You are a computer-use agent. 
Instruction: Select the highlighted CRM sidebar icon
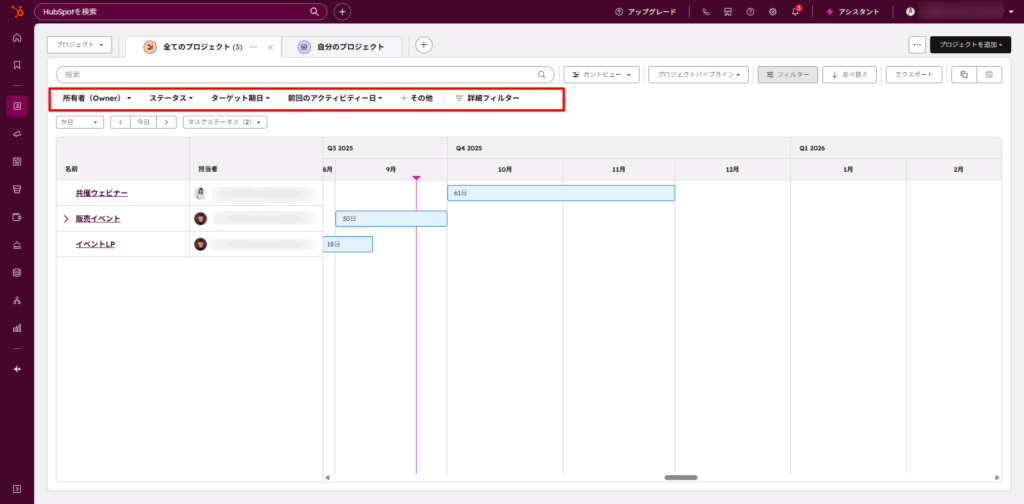tap(17, 106)
